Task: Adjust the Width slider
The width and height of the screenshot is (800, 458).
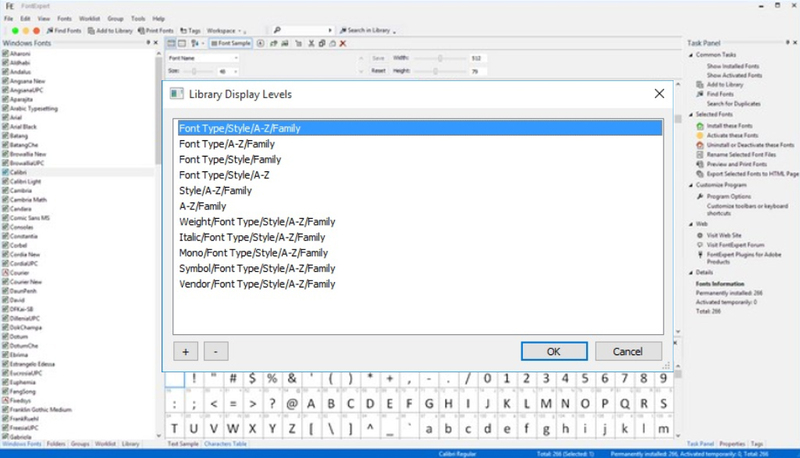Action: pos(440,58)
